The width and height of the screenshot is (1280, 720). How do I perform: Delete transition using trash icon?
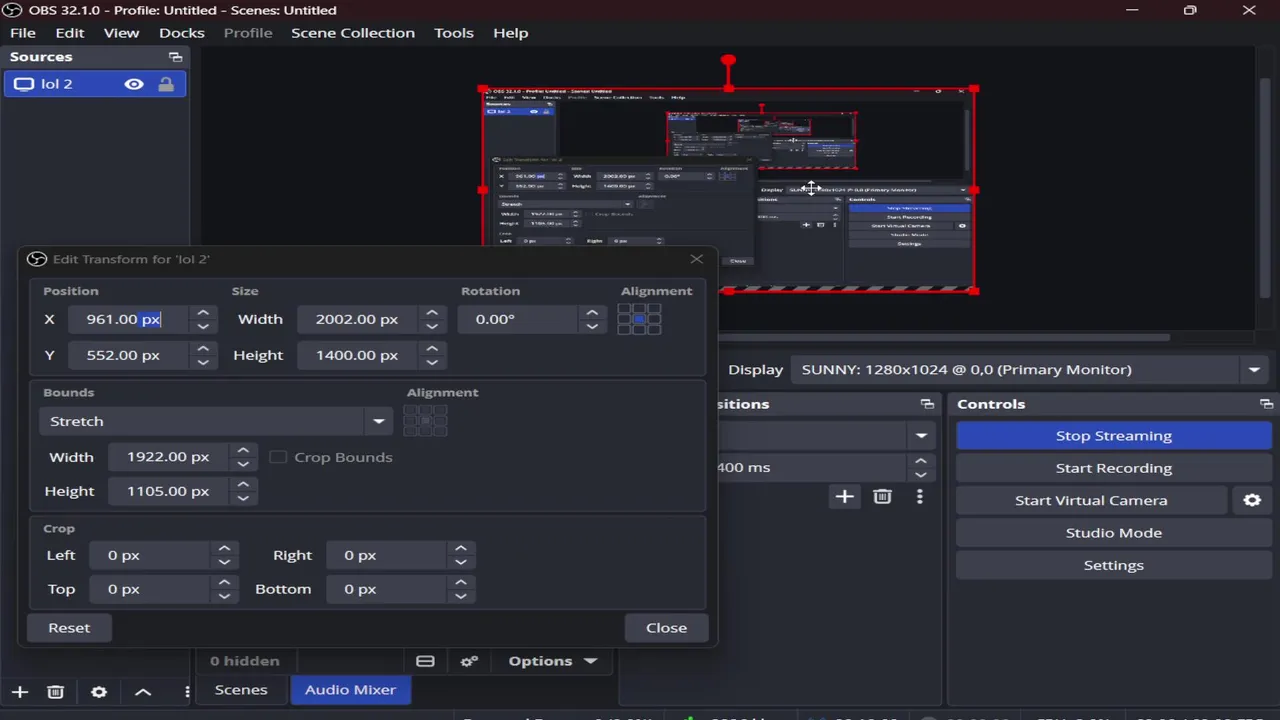pyautogui.click(x=882, y=496)
